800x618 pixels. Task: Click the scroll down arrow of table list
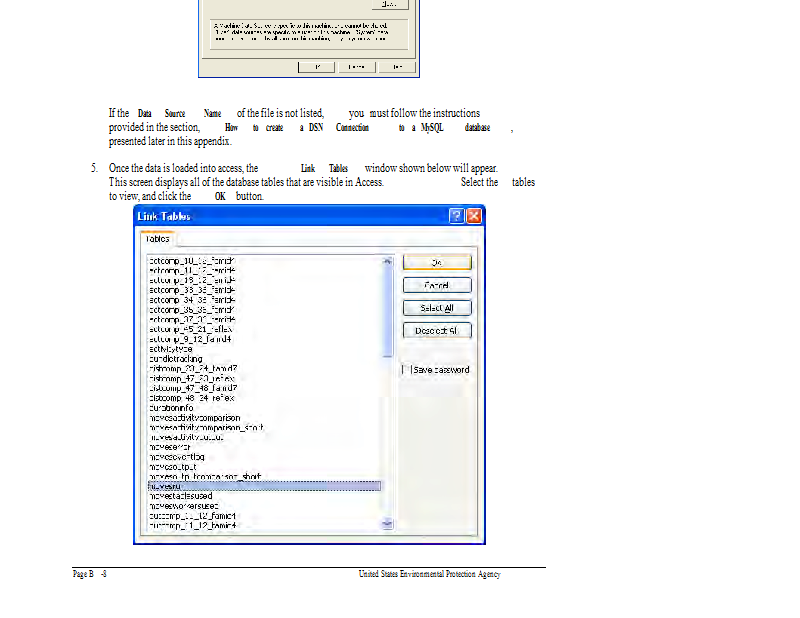pyautogui.click(x=388, y=523)
